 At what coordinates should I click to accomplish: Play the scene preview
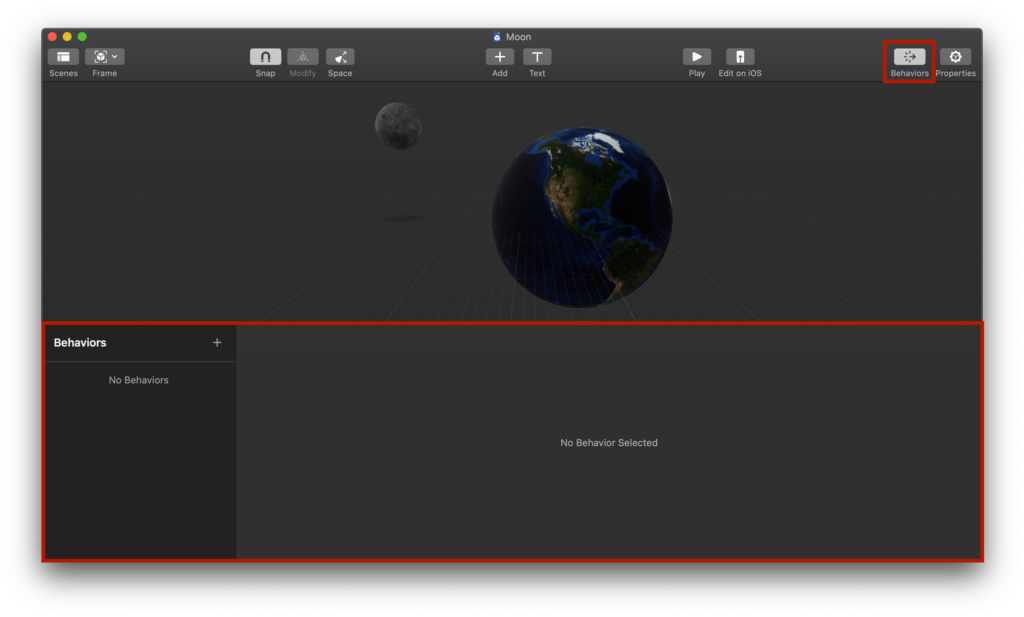(x=697, y=57)
